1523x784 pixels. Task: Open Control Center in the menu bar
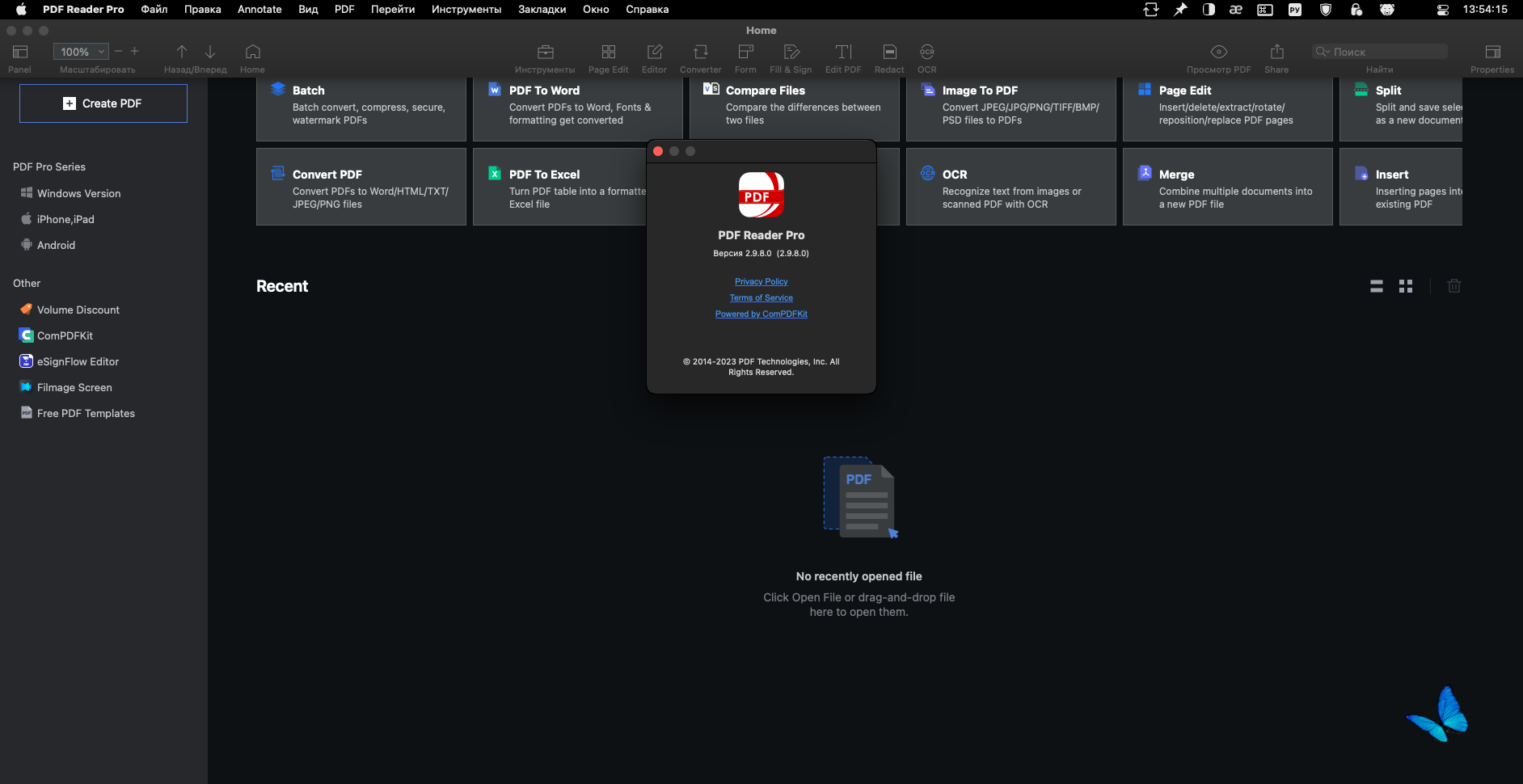coord(1442,10)
